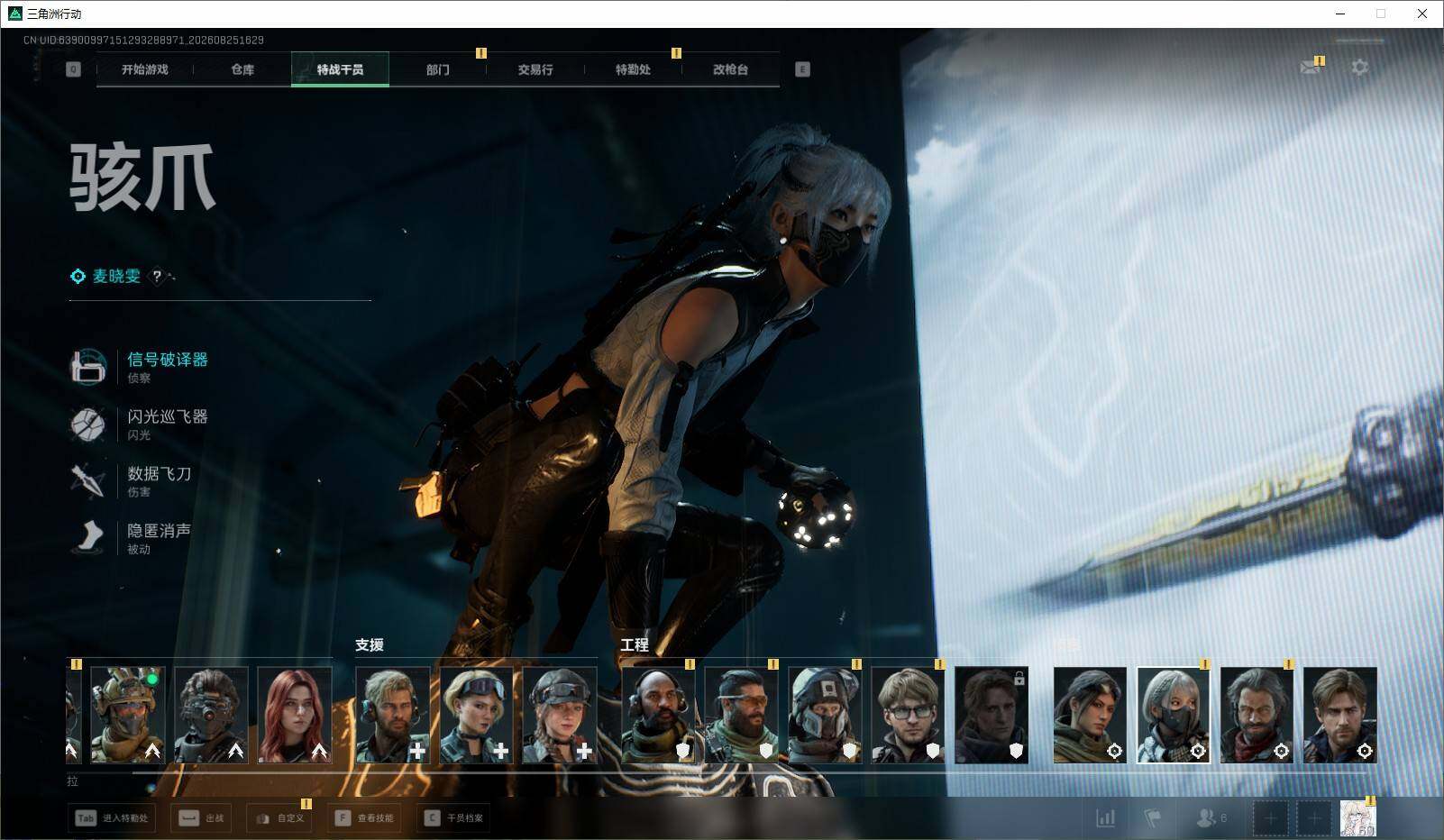
Task: Select the white-haired masked recon operator portrait
Action: click(1174, 715)
